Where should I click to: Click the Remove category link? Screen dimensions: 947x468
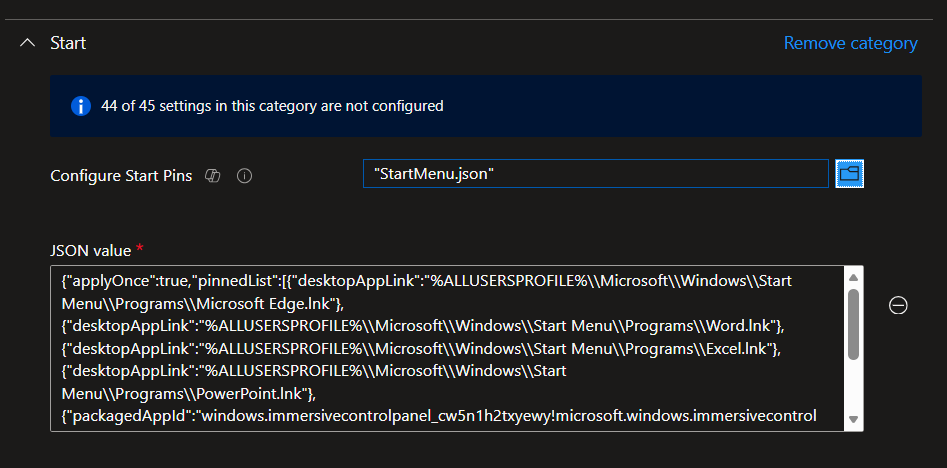click(x=850, y=43)
